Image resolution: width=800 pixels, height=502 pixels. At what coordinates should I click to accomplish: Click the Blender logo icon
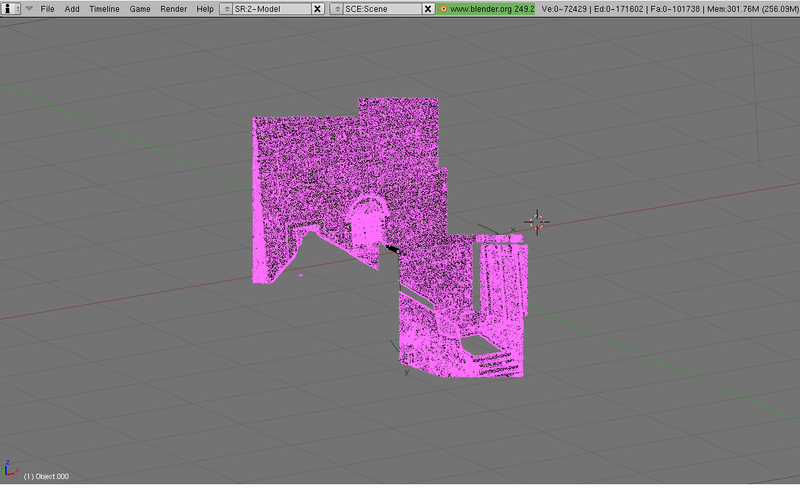[x=443, y=9]
